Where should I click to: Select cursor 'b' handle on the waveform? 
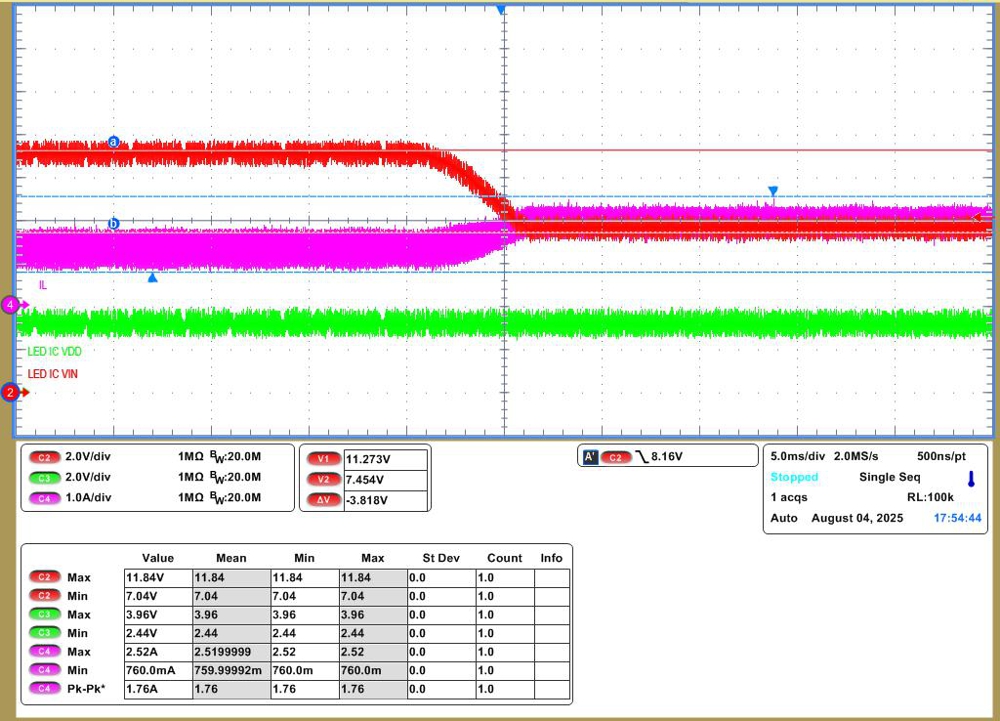click(113, 223)
